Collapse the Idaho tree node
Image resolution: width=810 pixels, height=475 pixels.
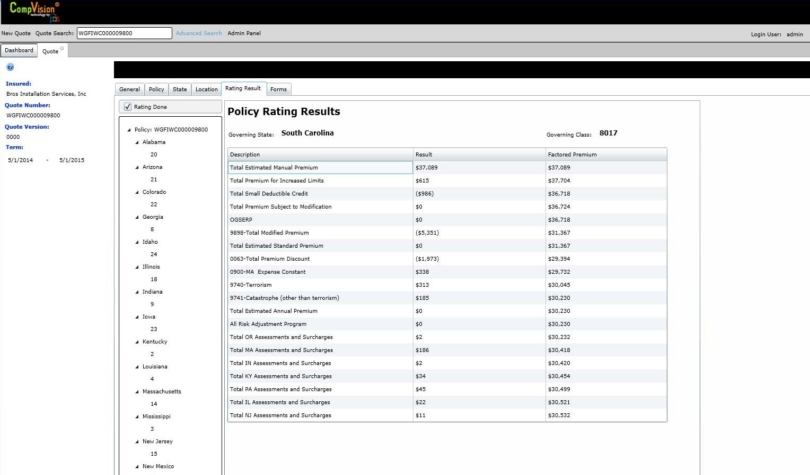tap(137, 242)
